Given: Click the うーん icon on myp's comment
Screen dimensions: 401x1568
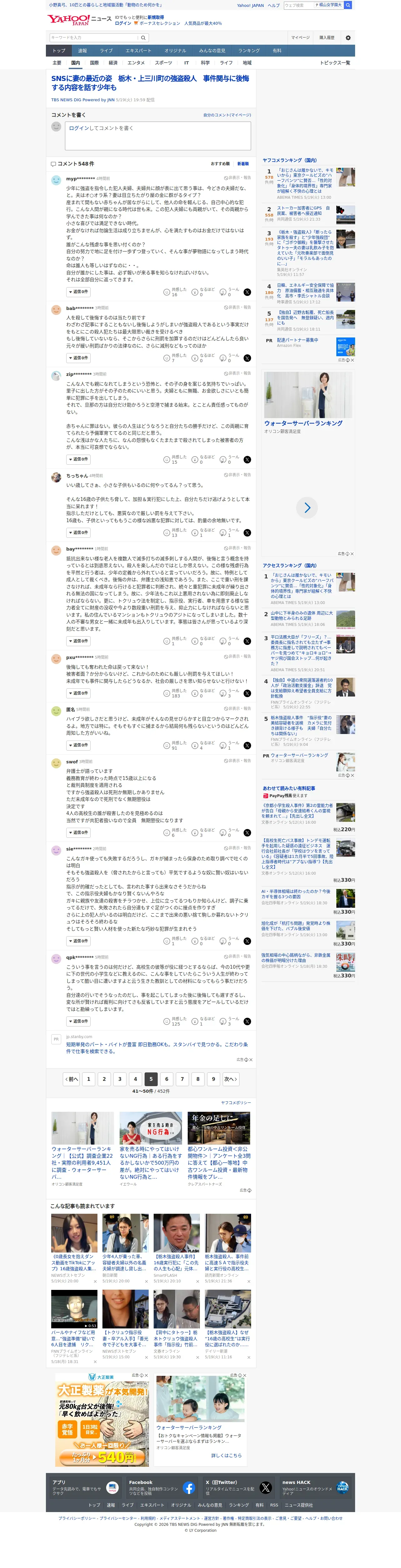Looking at the screenshot, I should pos(223,292).
